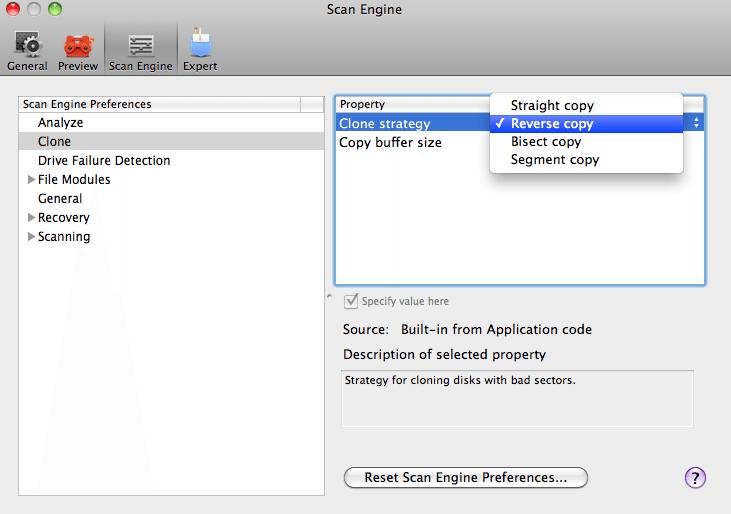Choose the checked Reverse copy option
Image resolution: width=731 pixels, height=514 pixels.
click(586, 123)
